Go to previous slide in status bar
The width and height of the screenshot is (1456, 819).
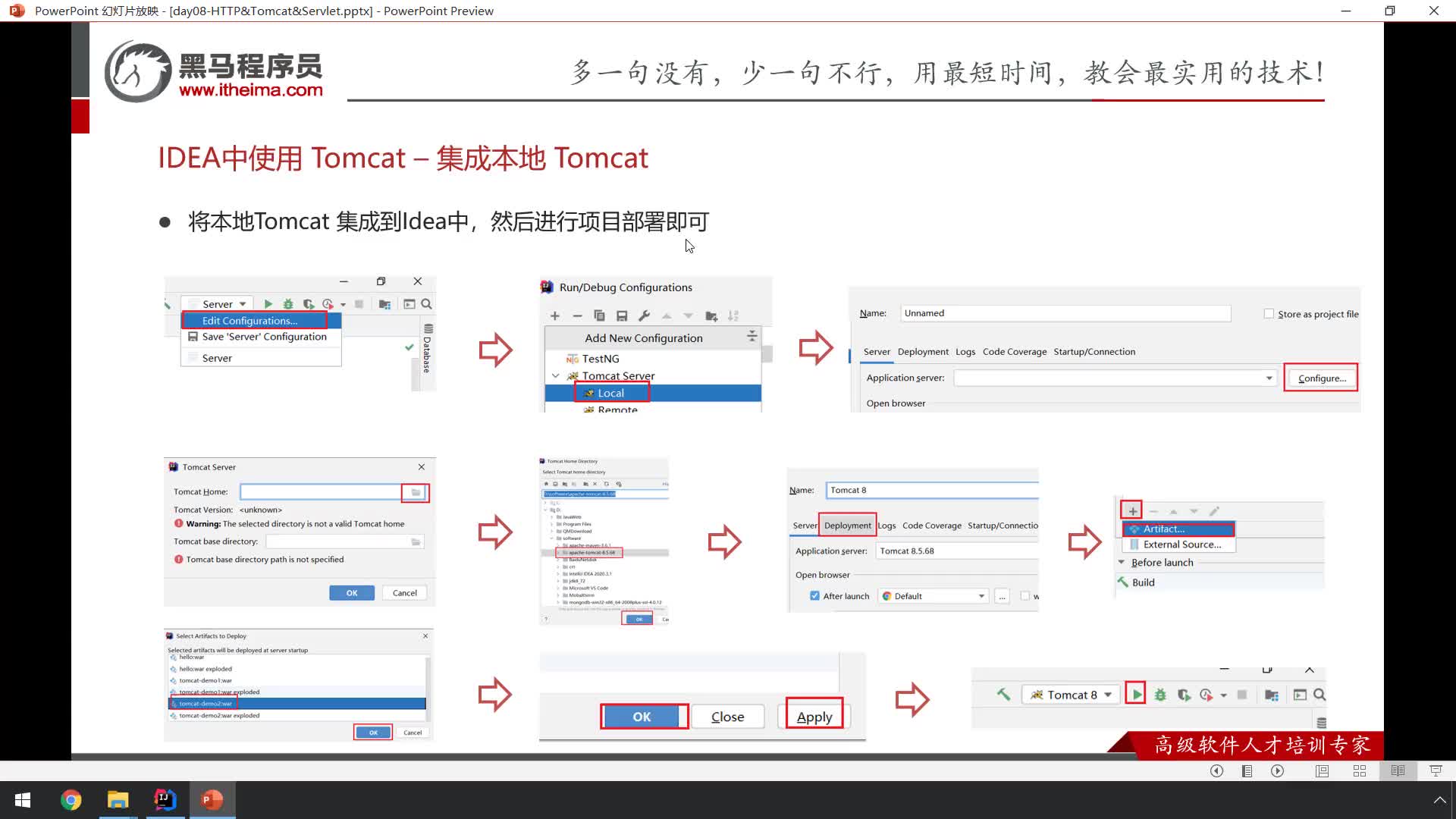[x=1216, y=770]
